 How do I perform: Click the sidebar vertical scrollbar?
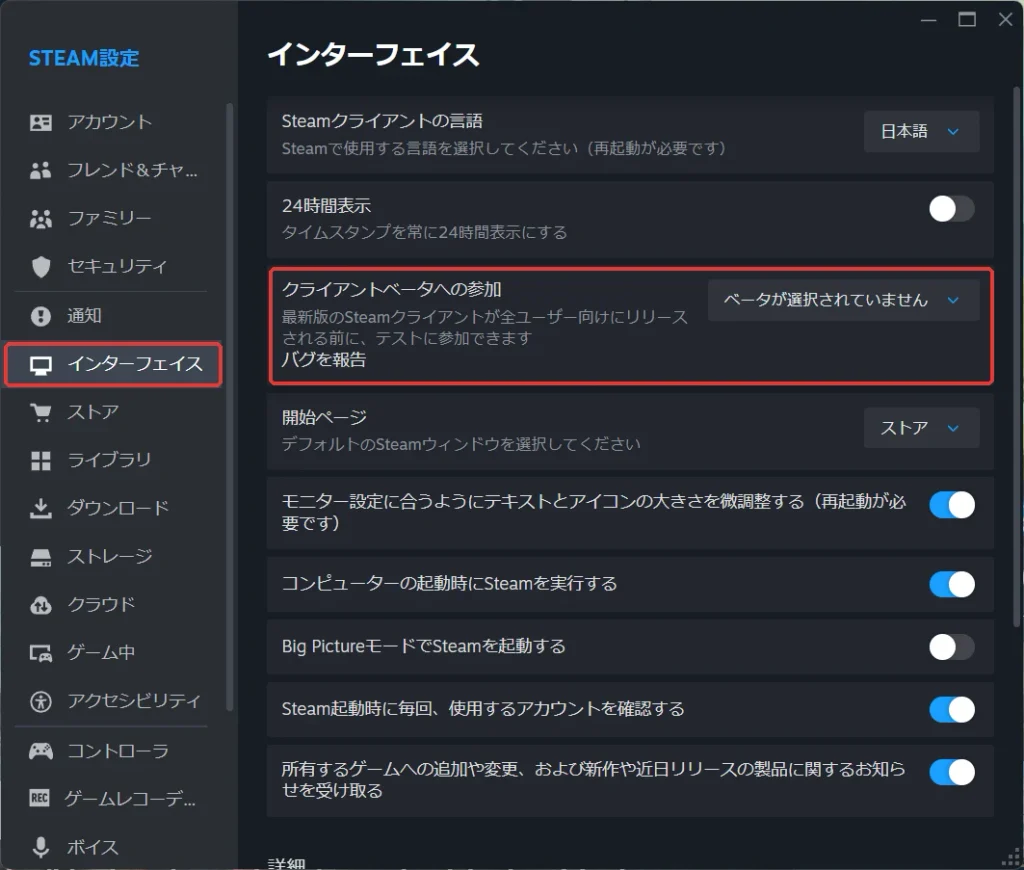(229, 406)
